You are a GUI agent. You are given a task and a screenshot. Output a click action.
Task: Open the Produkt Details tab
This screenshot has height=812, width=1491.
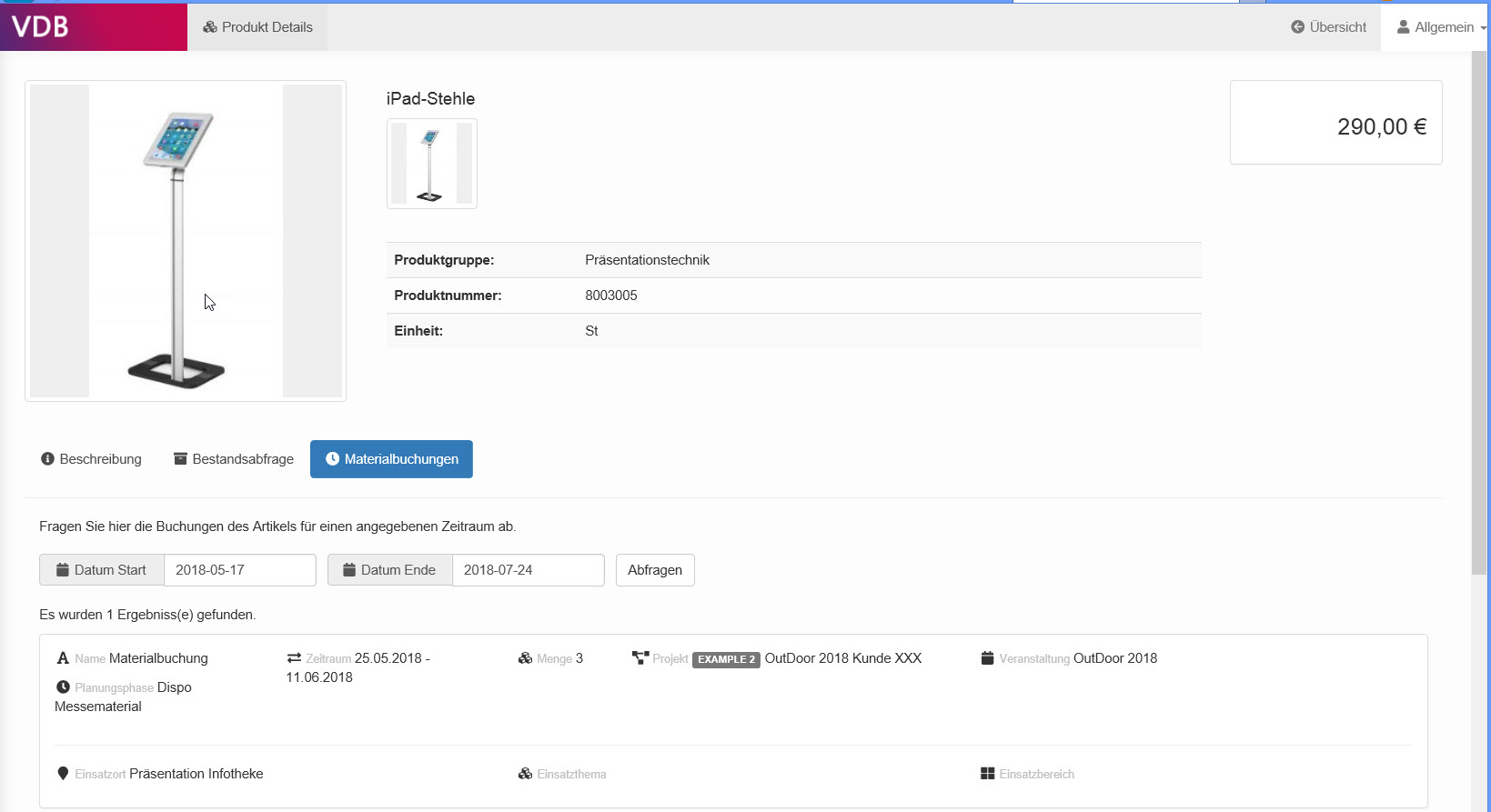pyautogui.click(x=257, y=27)
